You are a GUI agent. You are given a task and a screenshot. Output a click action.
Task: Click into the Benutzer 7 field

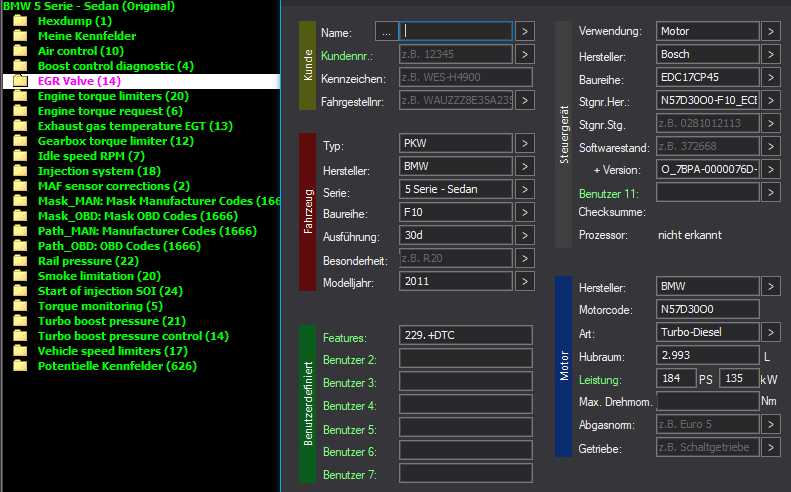[x=466, y=473]
